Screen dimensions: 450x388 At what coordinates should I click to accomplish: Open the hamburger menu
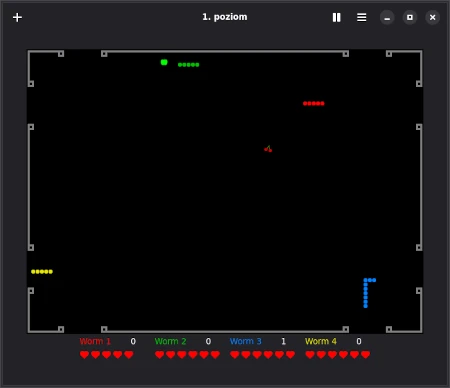point(362,17)
